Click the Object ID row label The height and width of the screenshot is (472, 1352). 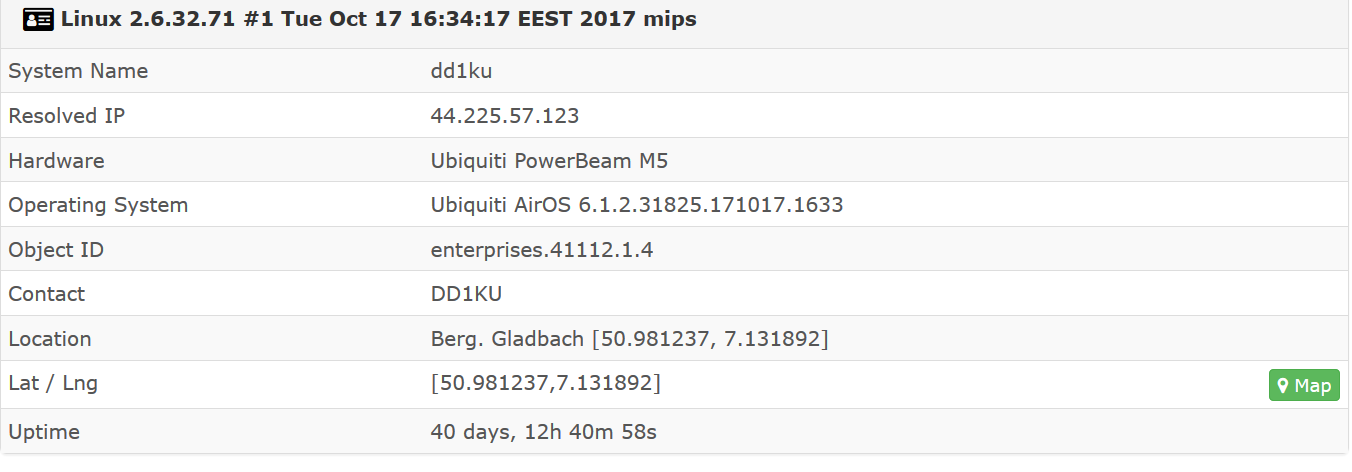[56, 250]
